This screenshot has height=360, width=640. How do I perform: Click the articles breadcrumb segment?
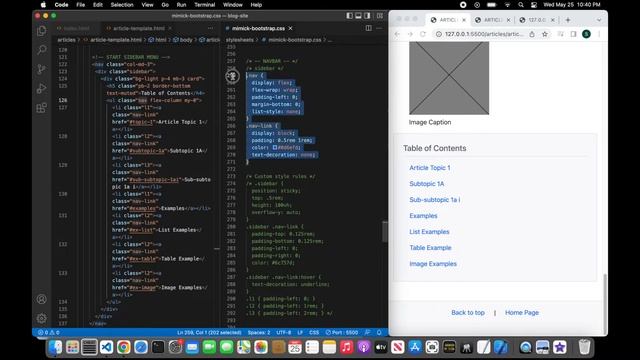click(67, 40)
